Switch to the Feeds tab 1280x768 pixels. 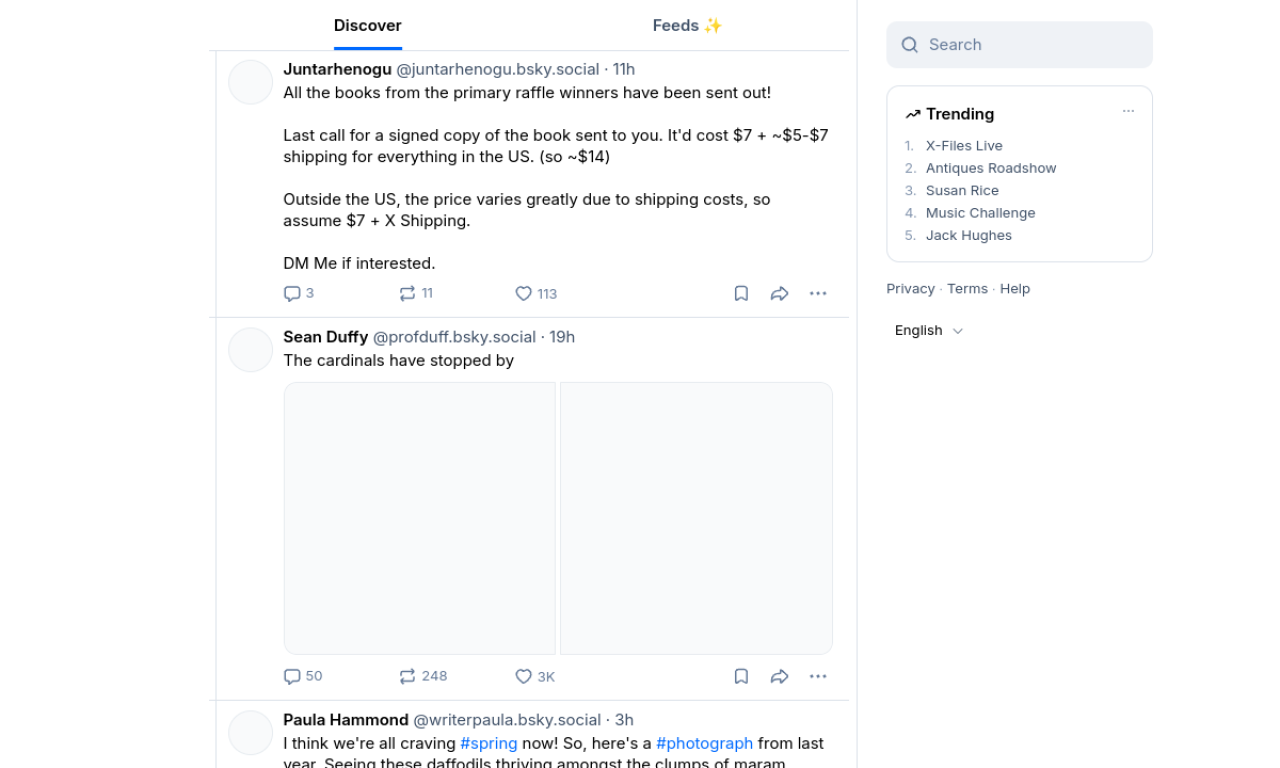[x=687, y=26]
